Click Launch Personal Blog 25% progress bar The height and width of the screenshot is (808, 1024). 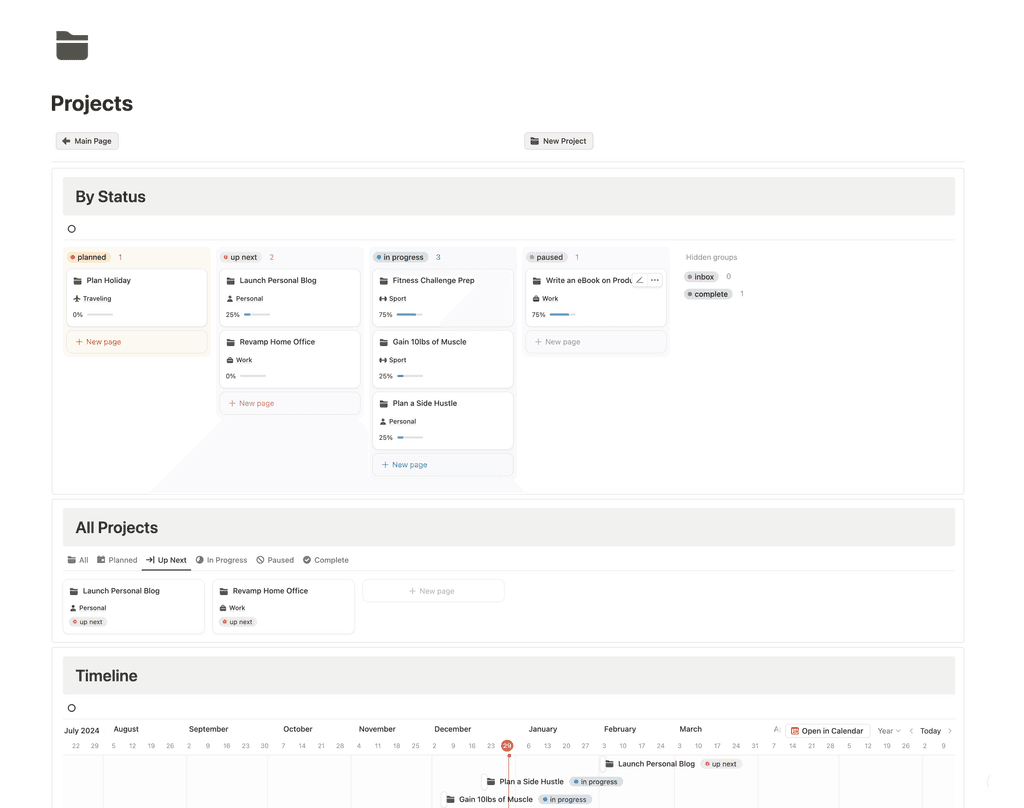click(257, 315)
